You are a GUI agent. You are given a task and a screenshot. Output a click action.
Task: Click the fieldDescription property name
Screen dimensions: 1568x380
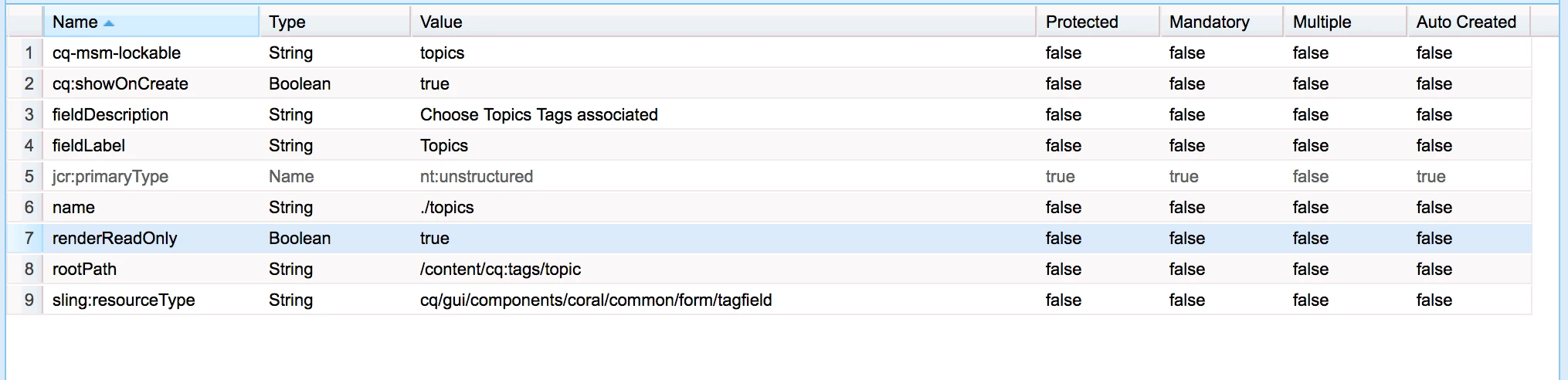pyautogui.click(x=110, y=114)
